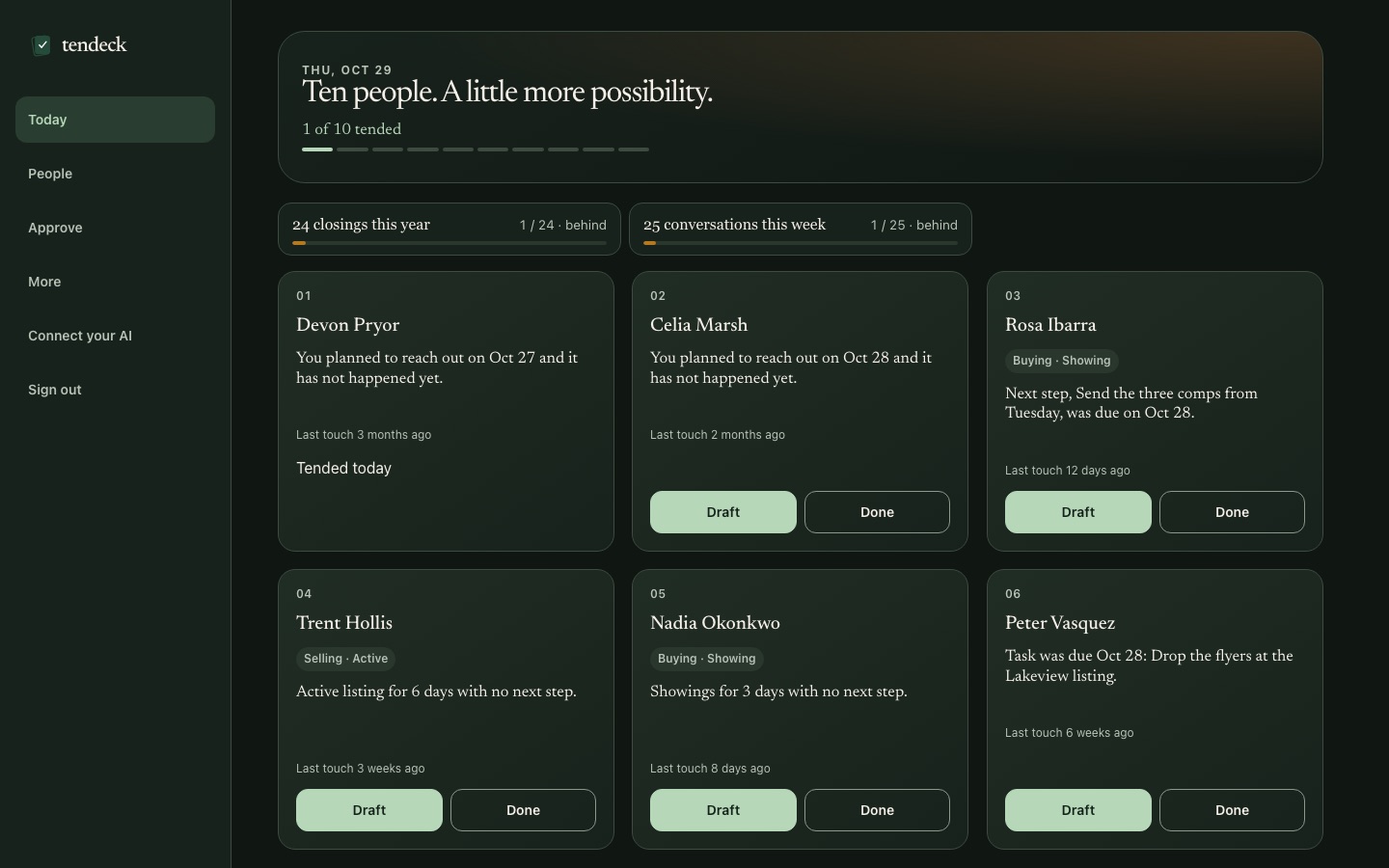
Task: Click Last touch 6 weeks ago text
Action: point(1070,733)
